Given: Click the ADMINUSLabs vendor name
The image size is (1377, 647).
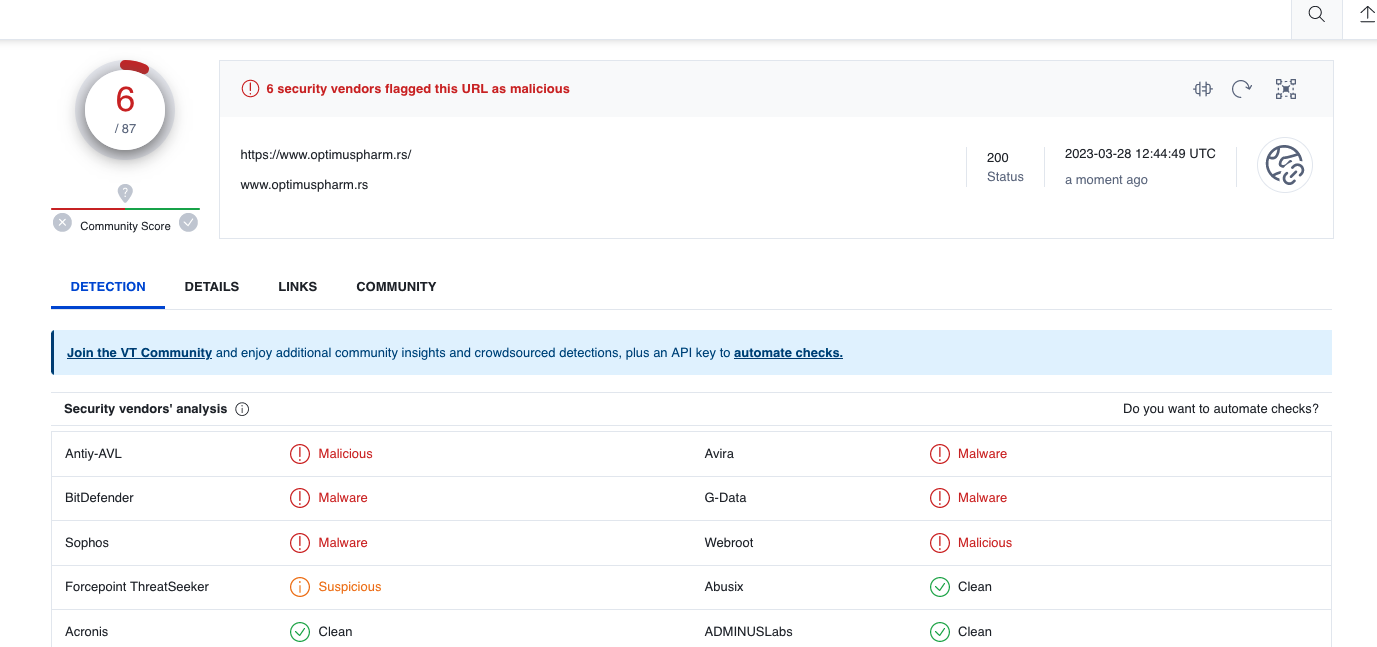Looking at the screenshot, I should (749, 632).
